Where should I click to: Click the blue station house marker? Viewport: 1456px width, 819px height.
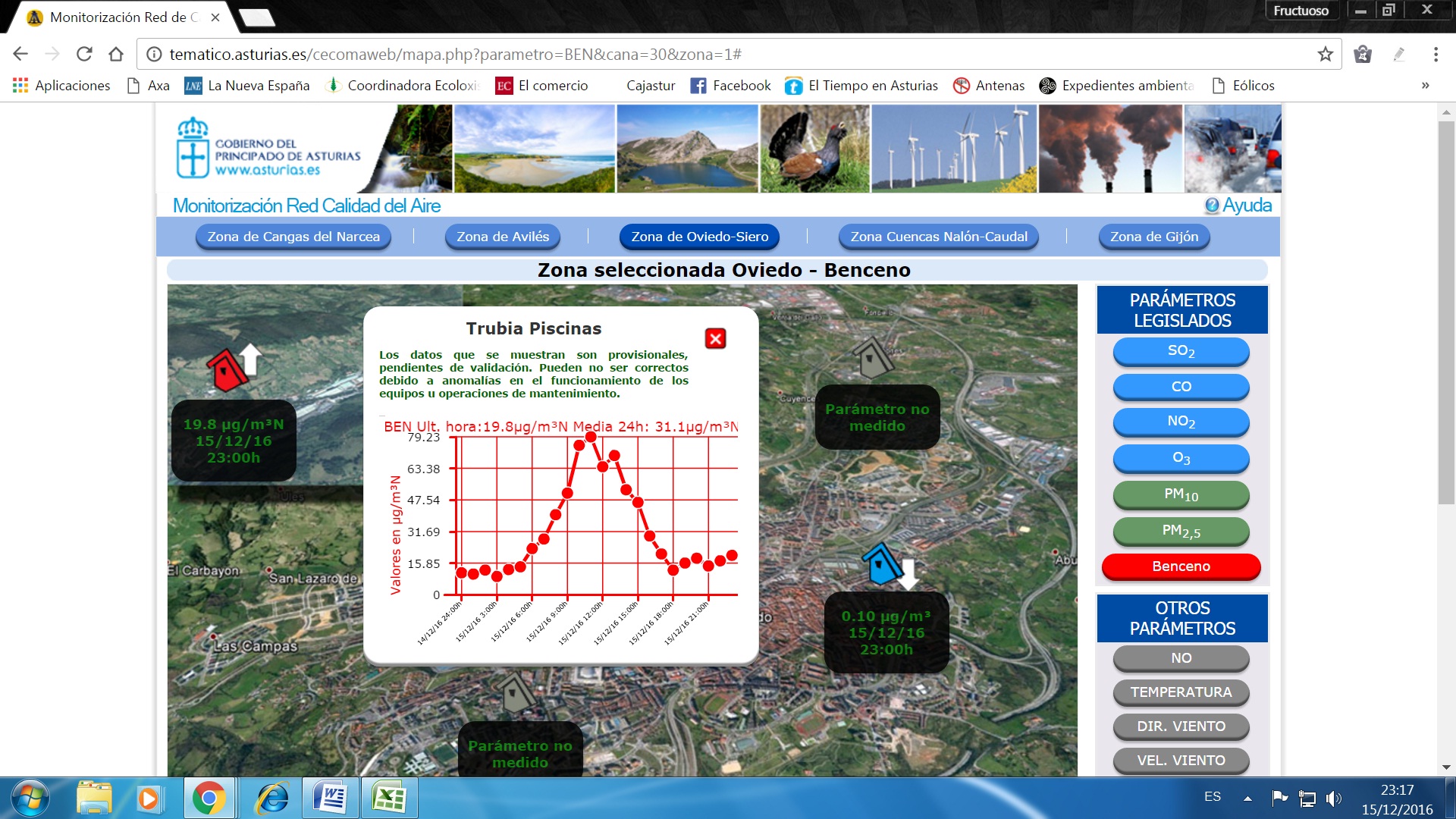[x=882, y=564]
